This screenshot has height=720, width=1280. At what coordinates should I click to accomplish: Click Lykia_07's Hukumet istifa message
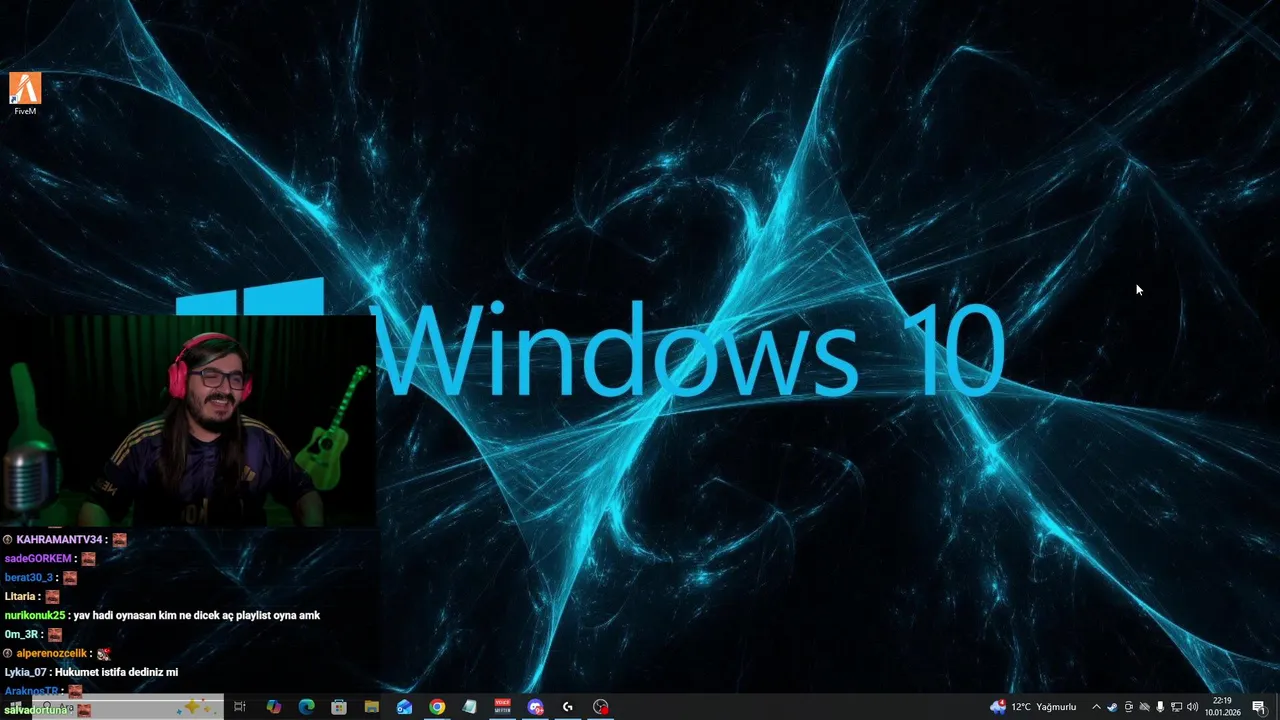pyautogui.click(x=116, y=673)
